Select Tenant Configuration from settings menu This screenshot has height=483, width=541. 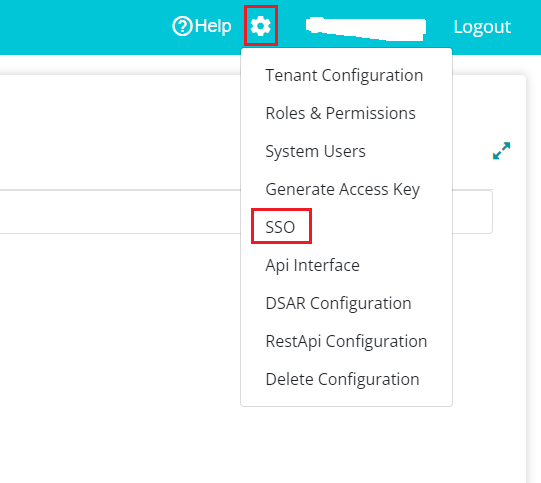(344, 75)
